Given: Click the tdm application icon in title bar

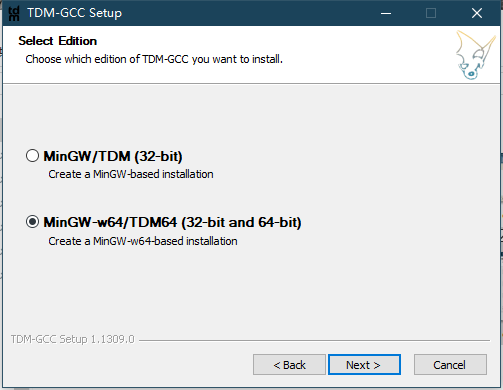Looking at the screenshot, I should click(x=14, y=13).
